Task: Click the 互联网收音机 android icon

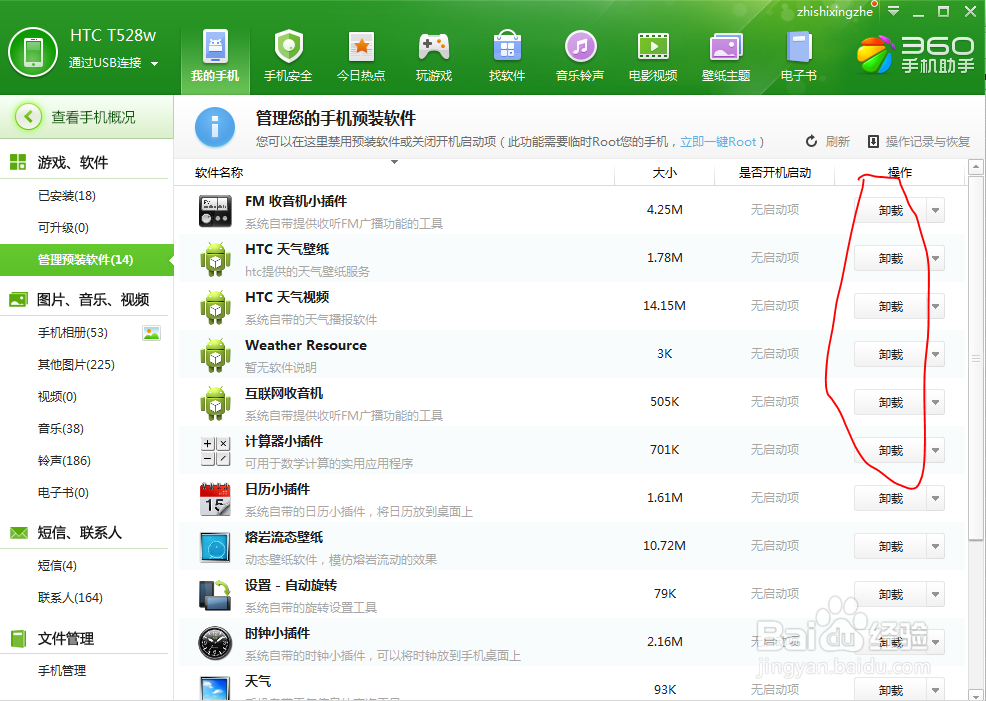Action: tap(215, 403)
